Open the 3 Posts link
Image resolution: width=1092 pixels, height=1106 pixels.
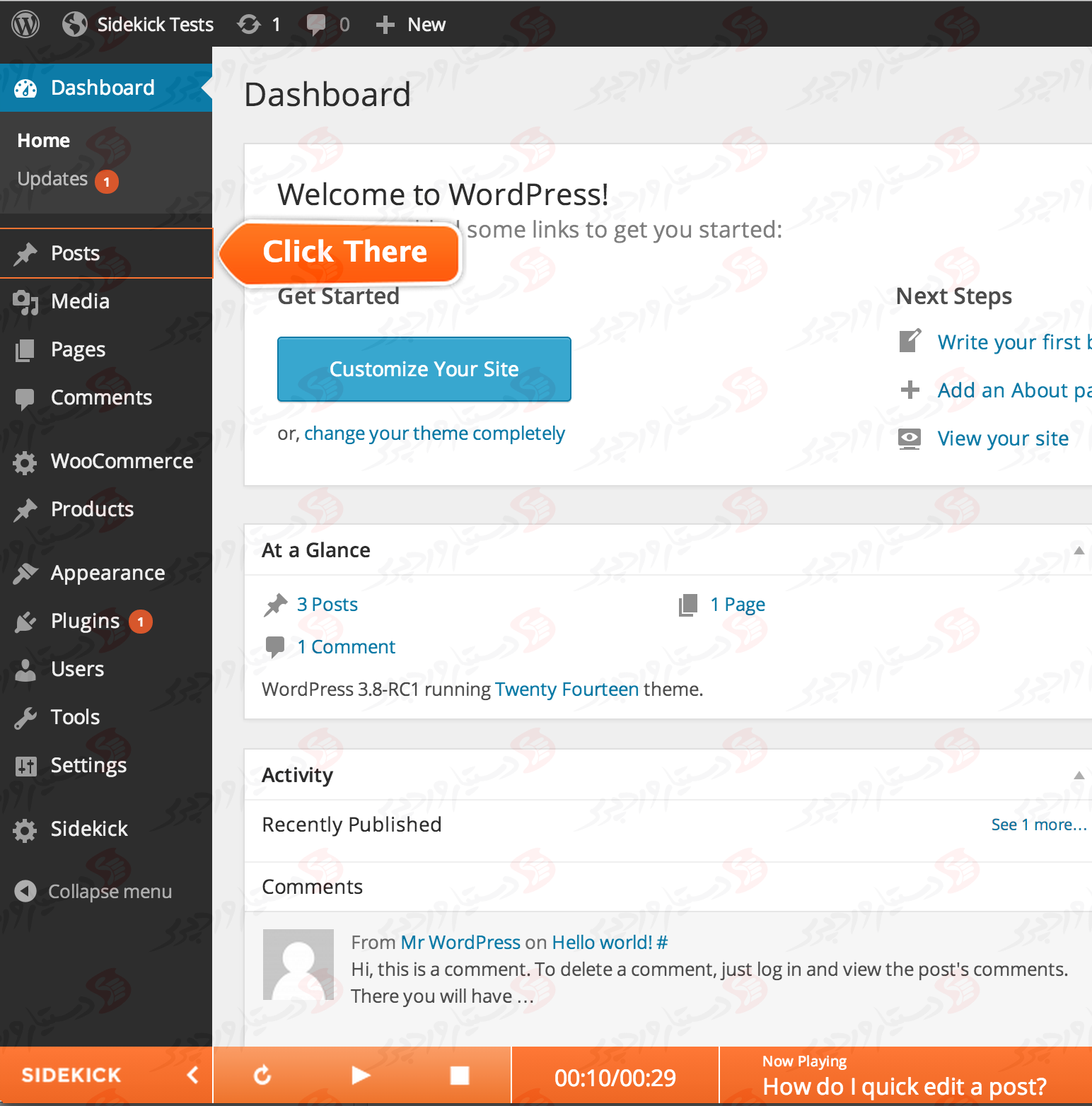pos(327,605)
